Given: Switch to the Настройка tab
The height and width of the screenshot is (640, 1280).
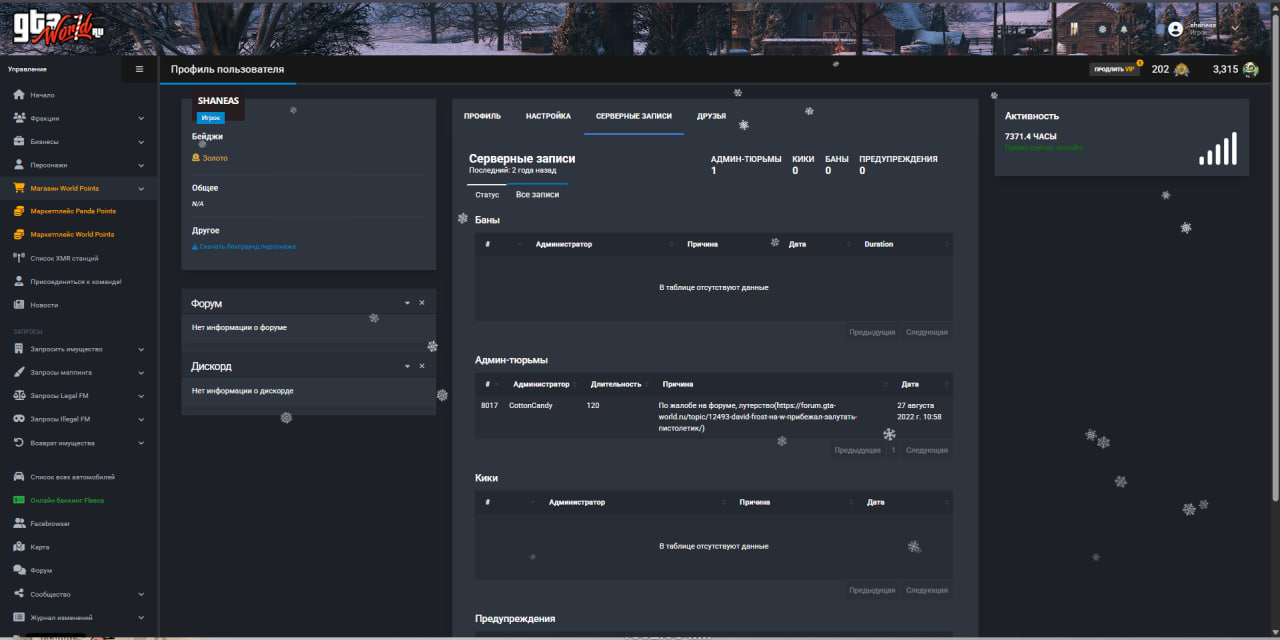Looking at the screenshot, I should pyautogui.click(x=548, y=116).
